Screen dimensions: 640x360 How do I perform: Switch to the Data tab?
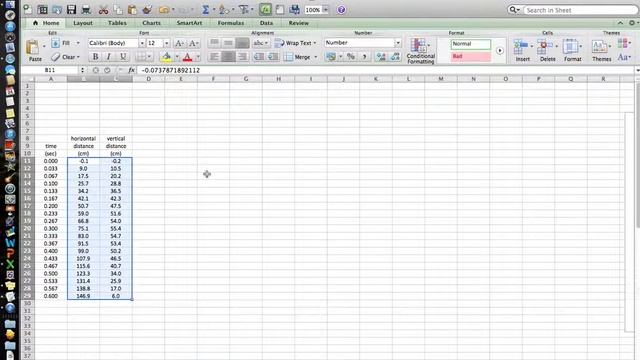266,23
